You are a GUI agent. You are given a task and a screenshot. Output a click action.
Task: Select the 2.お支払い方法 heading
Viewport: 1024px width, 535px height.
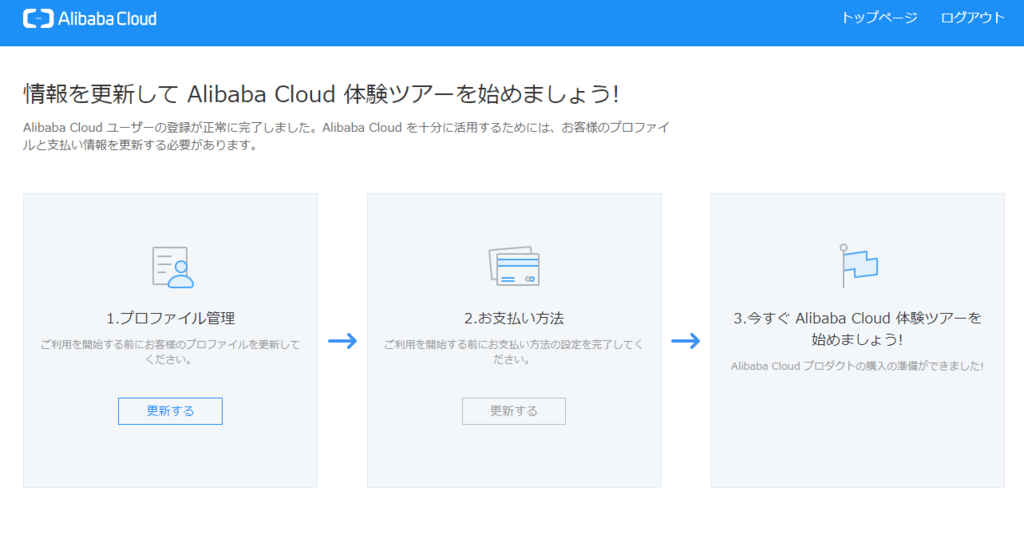(514, 318)
